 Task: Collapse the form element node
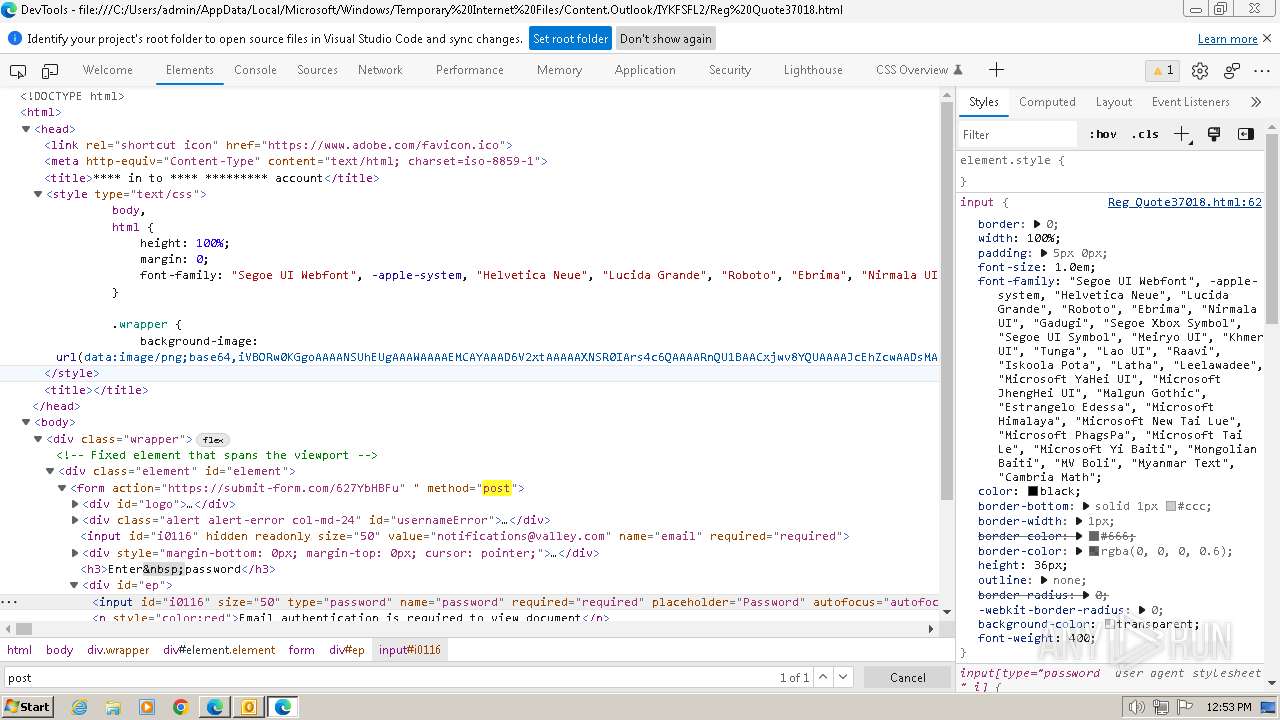click(x=62, y=488)
